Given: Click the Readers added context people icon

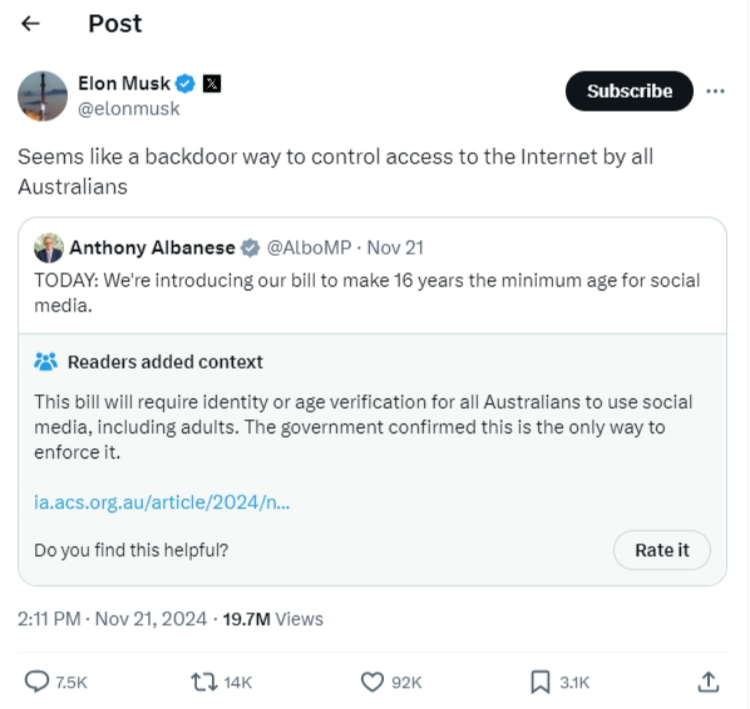Looking at the screenshot, I should pos(46,362).
